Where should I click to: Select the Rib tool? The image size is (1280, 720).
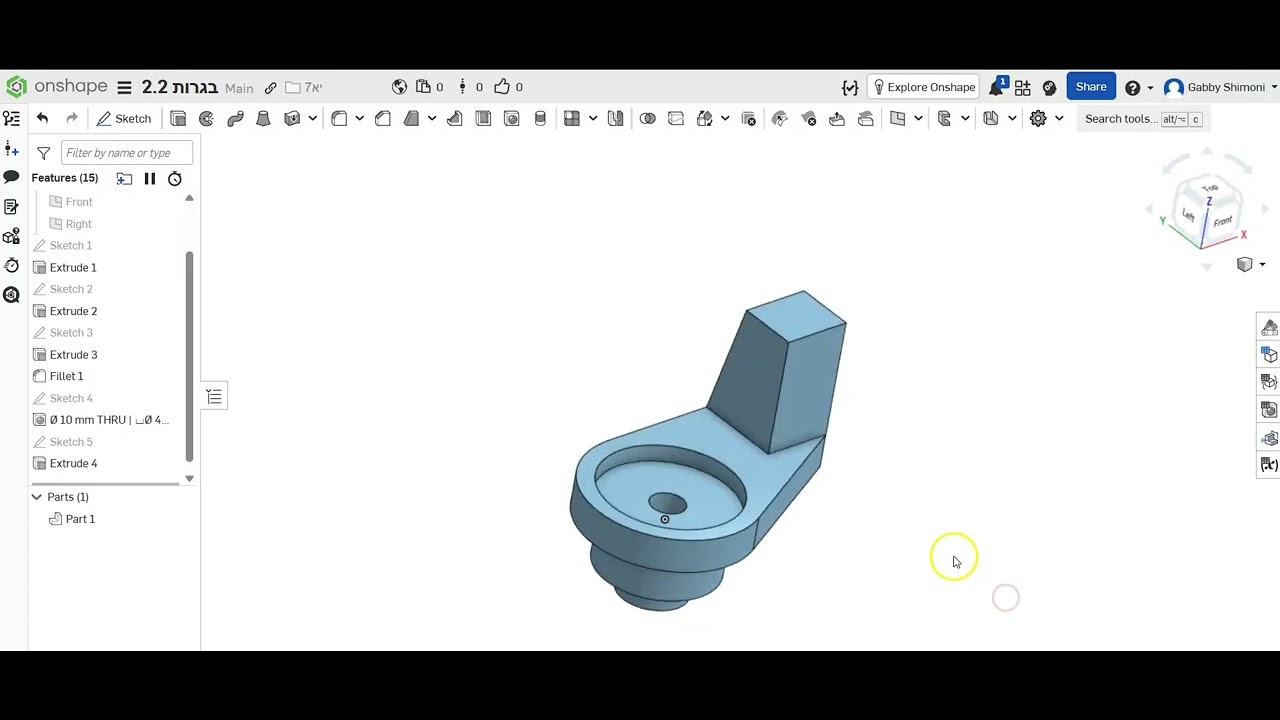(454, 119)
